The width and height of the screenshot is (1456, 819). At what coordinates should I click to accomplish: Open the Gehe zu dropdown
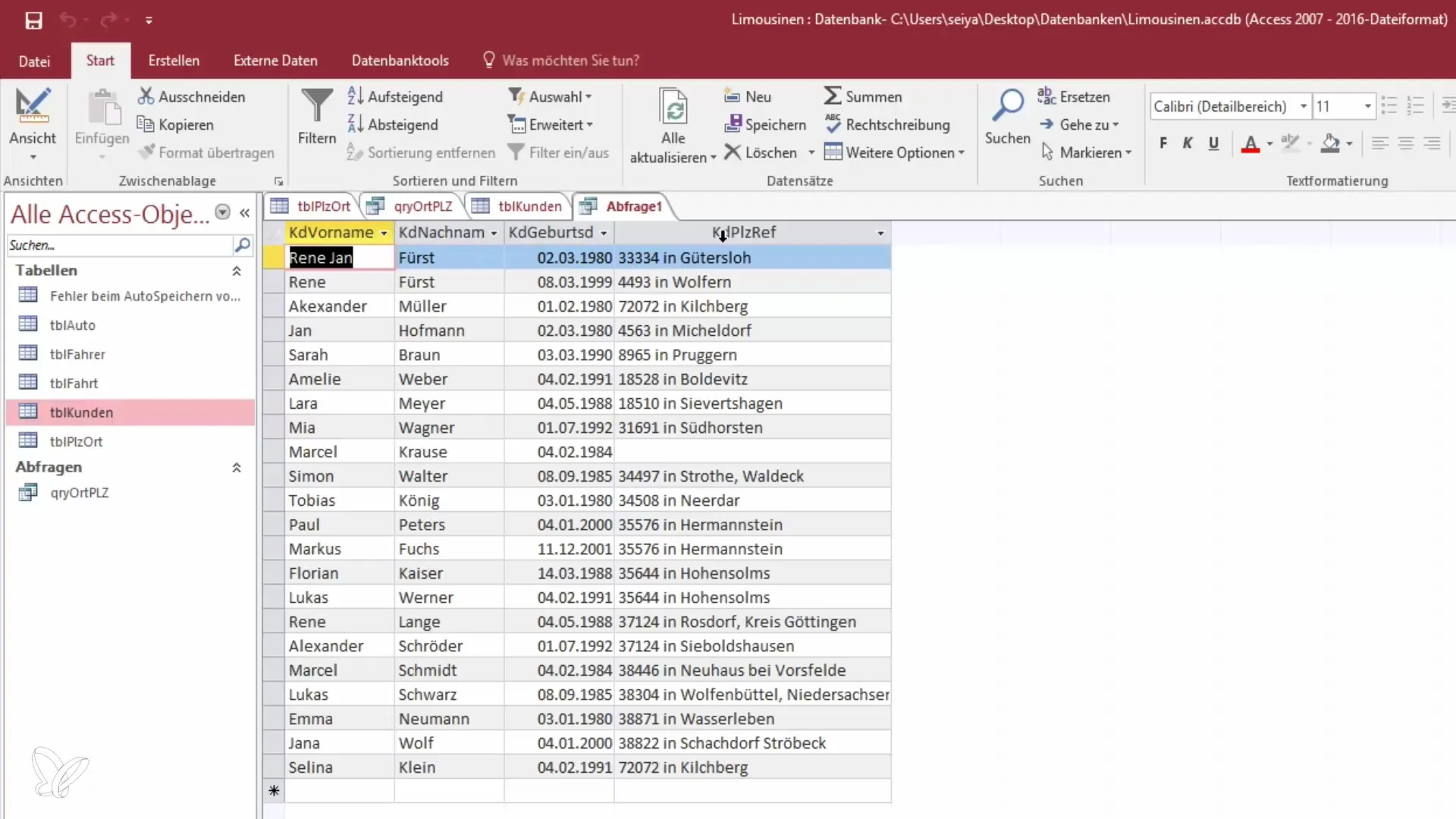click(1079, 124)
